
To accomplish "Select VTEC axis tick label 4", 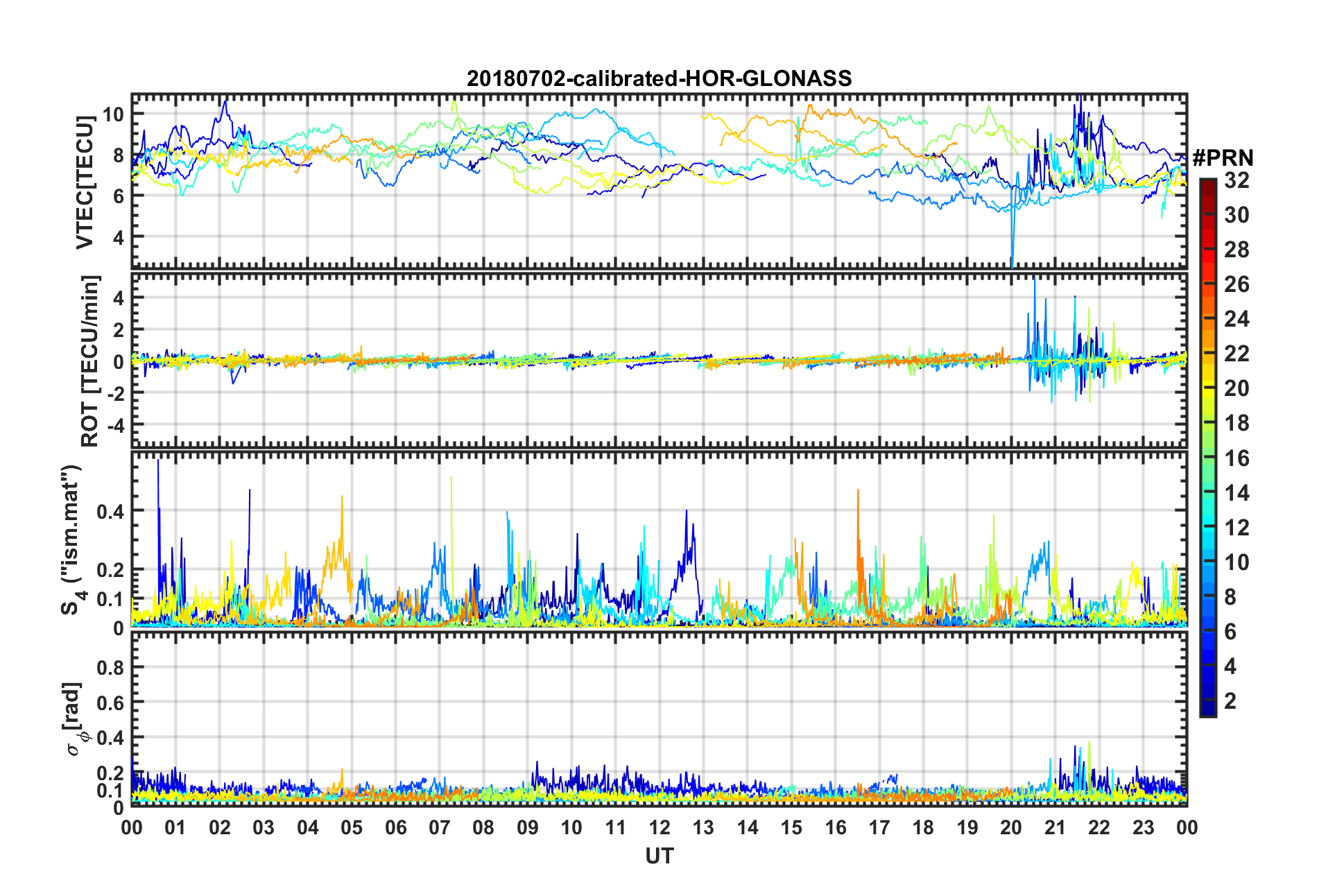I will click(119, 237).
